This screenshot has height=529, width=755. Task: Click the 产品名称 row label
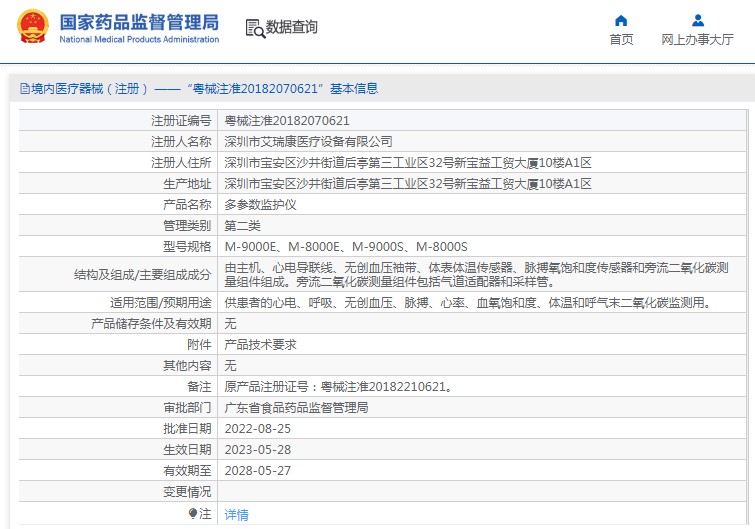tap(187, 205)
